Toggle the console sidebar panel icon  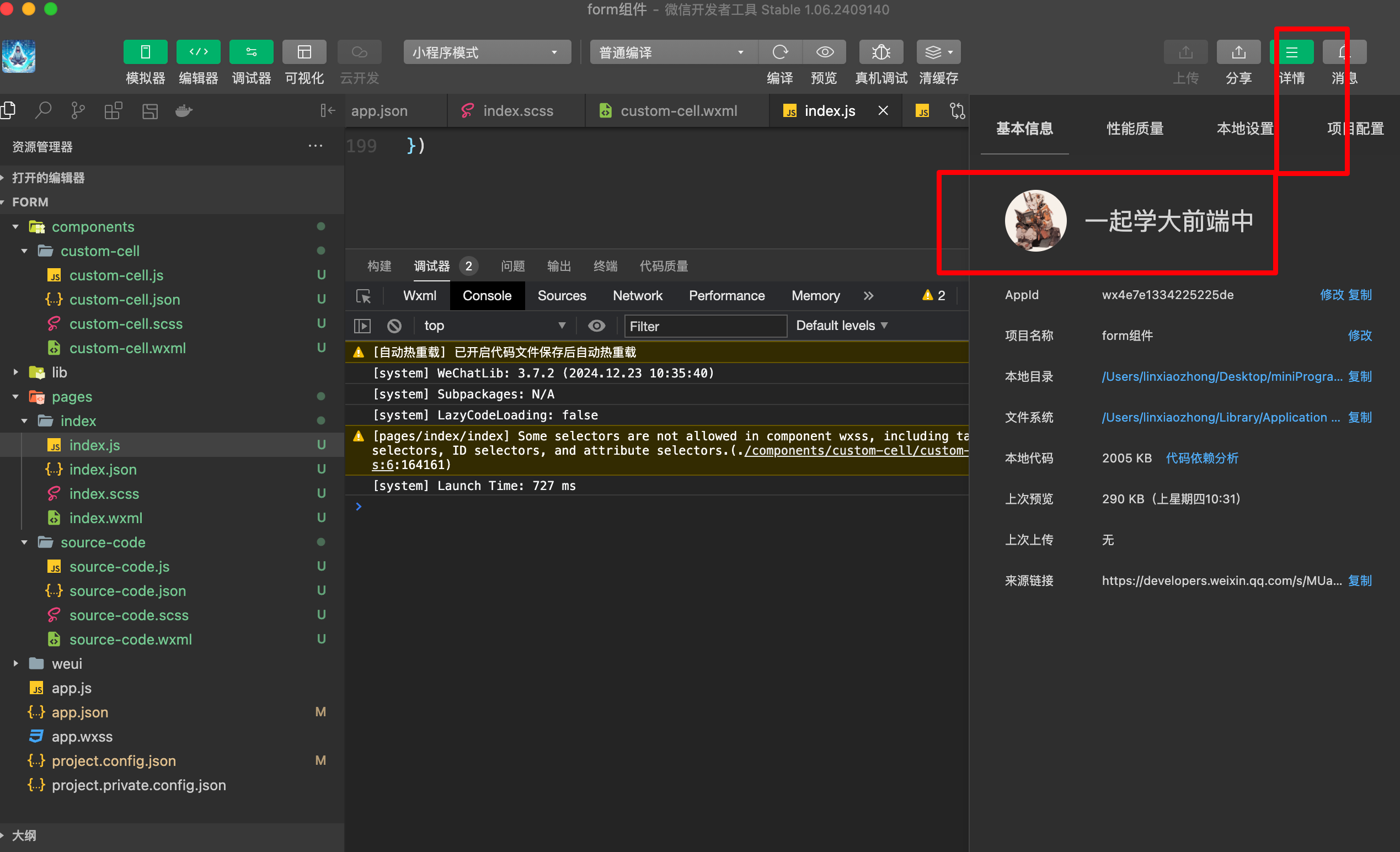pyautogui.click(x=362, y=326)
